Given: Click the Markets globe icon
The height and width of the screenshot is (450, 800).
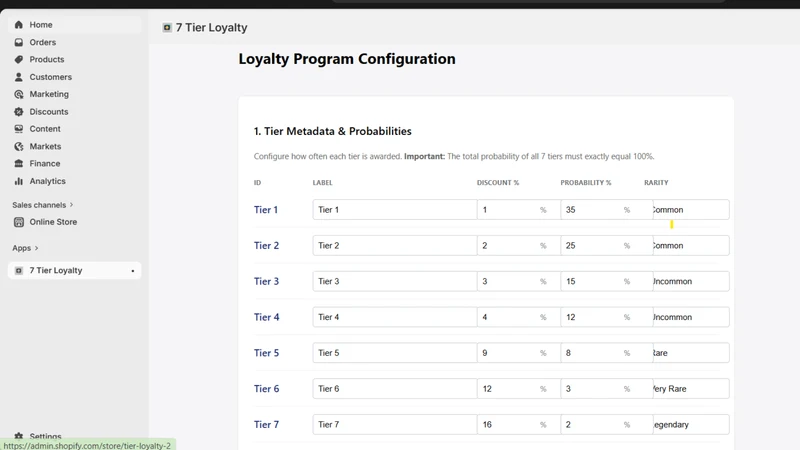Looking at the screenshot, I should click(19, 146).
